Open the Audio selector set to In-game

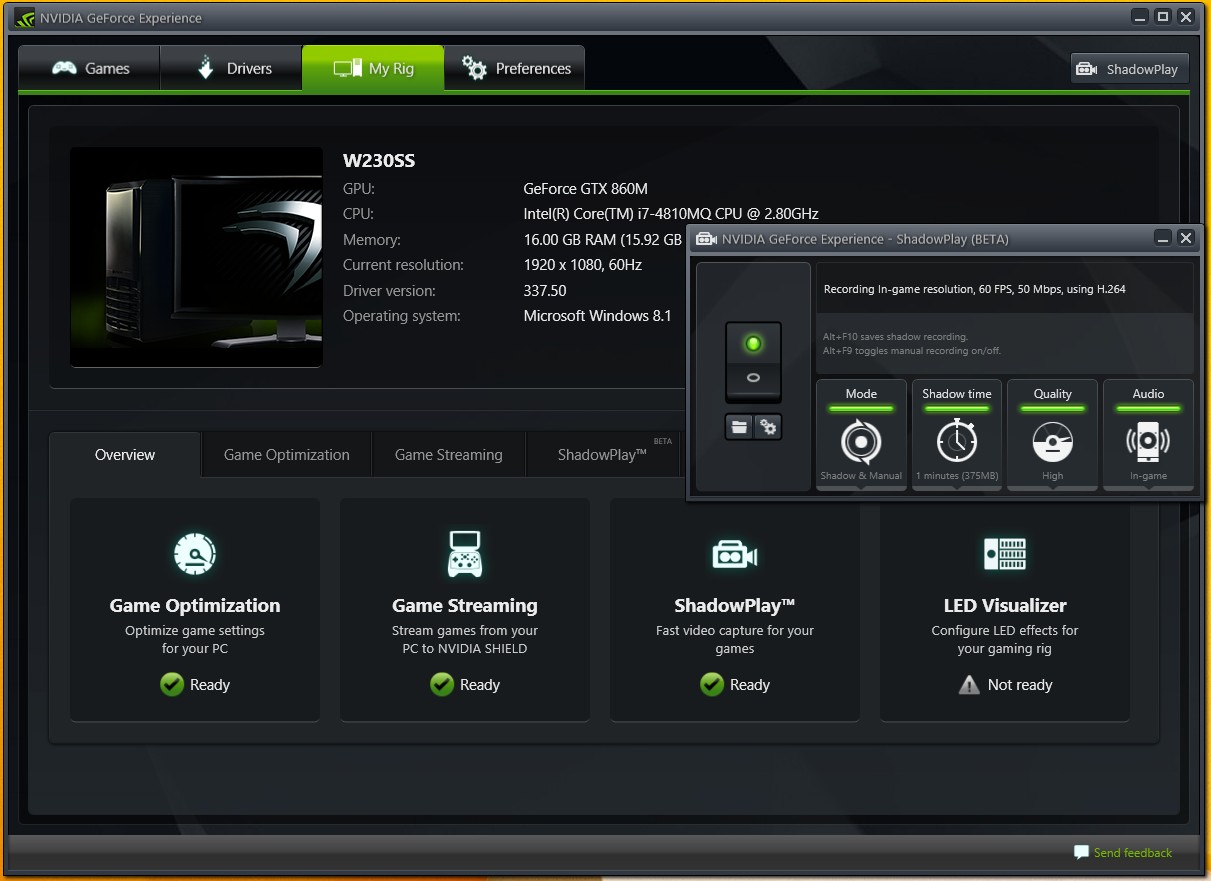click(x=1148, y=435)
